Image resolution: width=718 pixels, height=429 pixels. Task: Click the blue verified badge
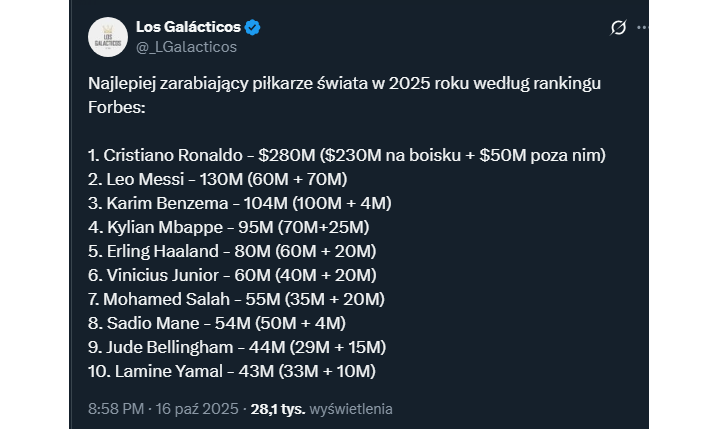(254, 27)
